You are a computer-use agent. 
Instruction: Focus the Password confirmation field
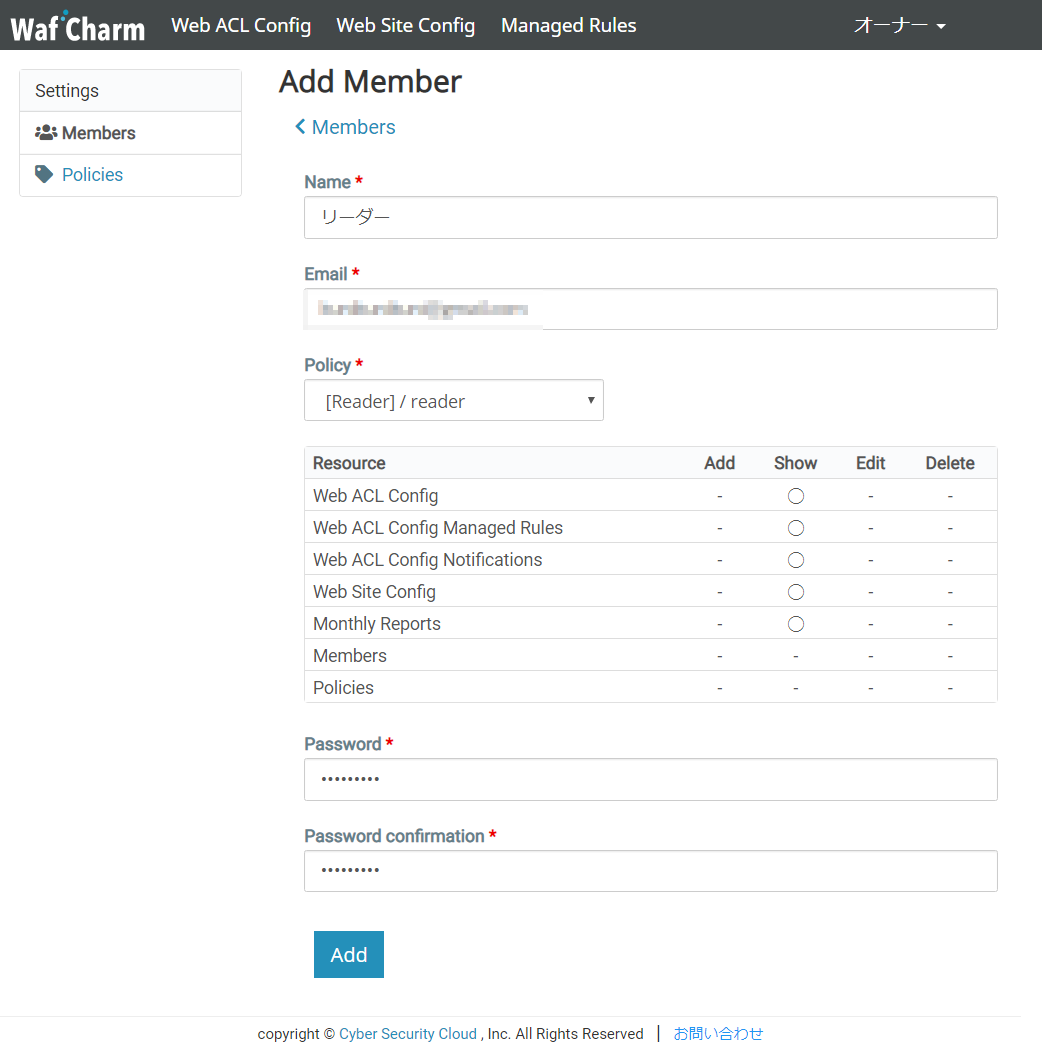click(650, 871)
